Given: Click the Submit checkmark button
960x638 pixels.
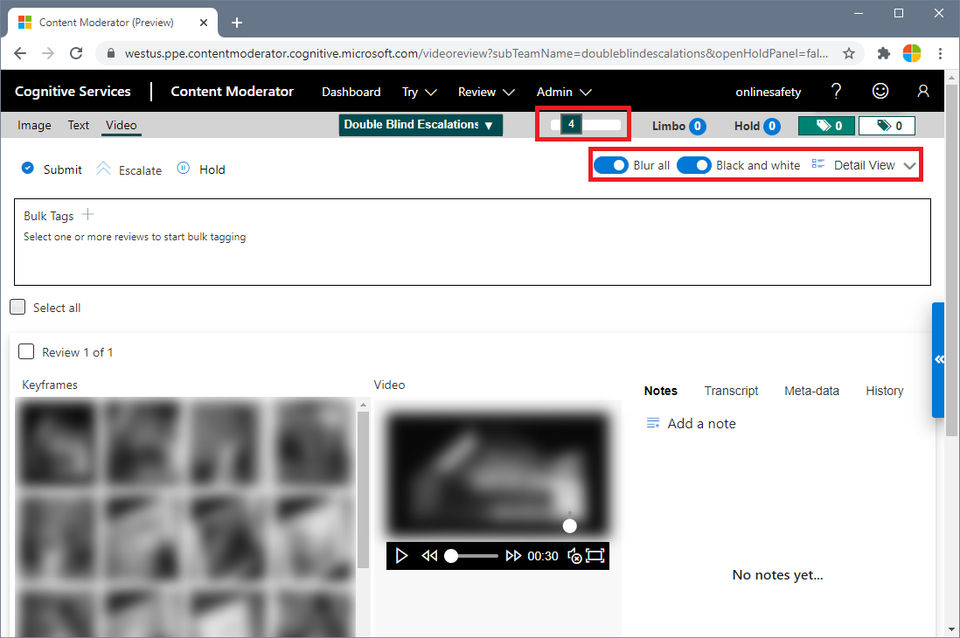Looking at the screenshot, I should tap(51, 169).
